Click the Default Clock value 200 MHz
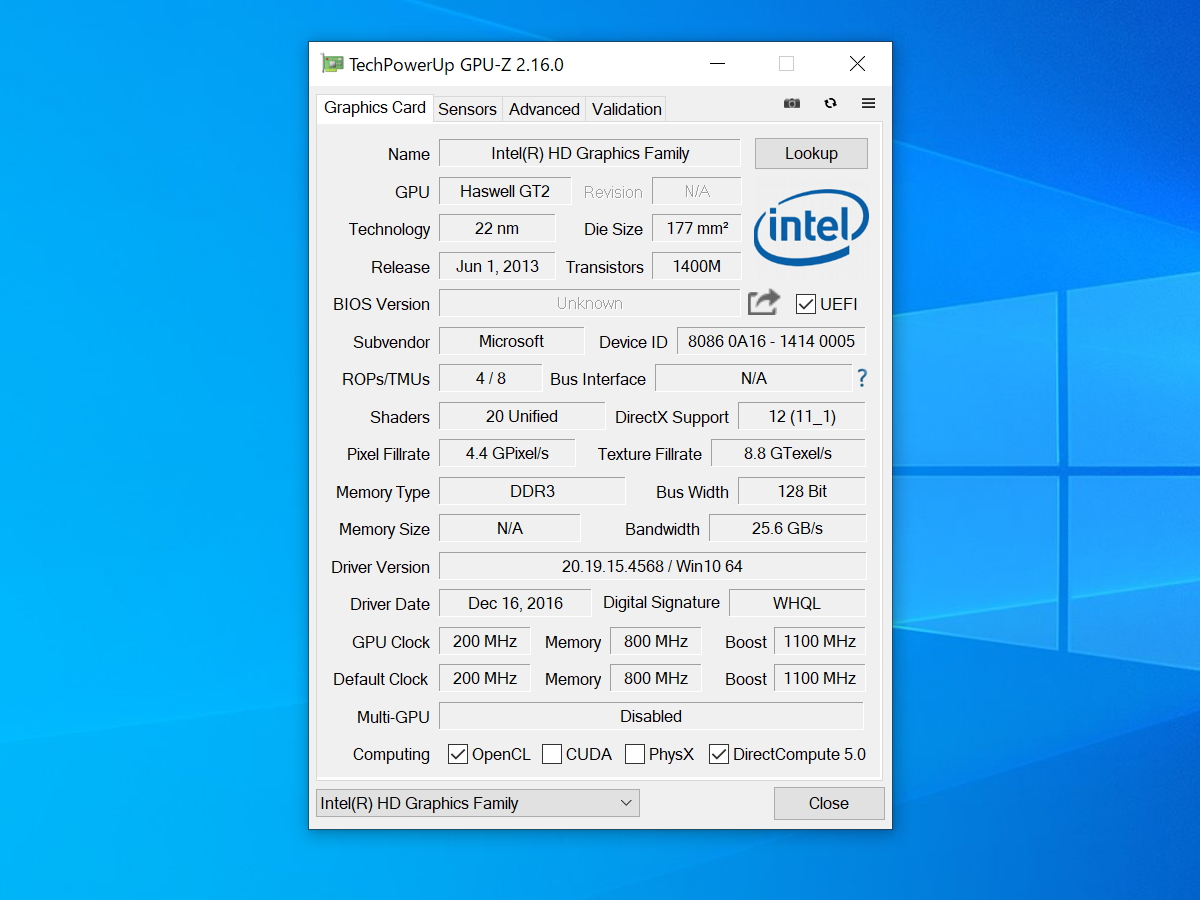The height and width of the screenshot is (900, 1200). tap(485, 678)
